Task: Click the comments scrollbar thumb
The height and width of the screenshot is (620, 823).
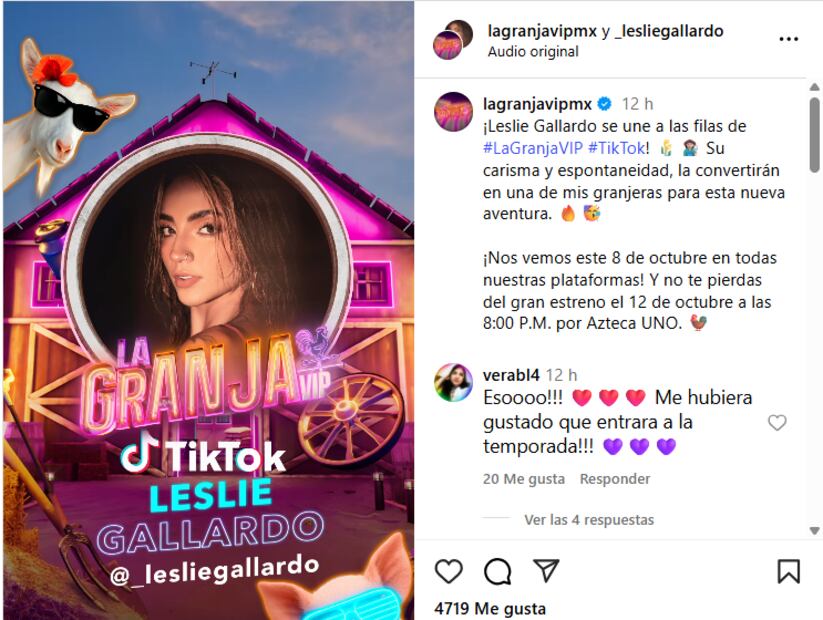Action: [x=815, y=135]
